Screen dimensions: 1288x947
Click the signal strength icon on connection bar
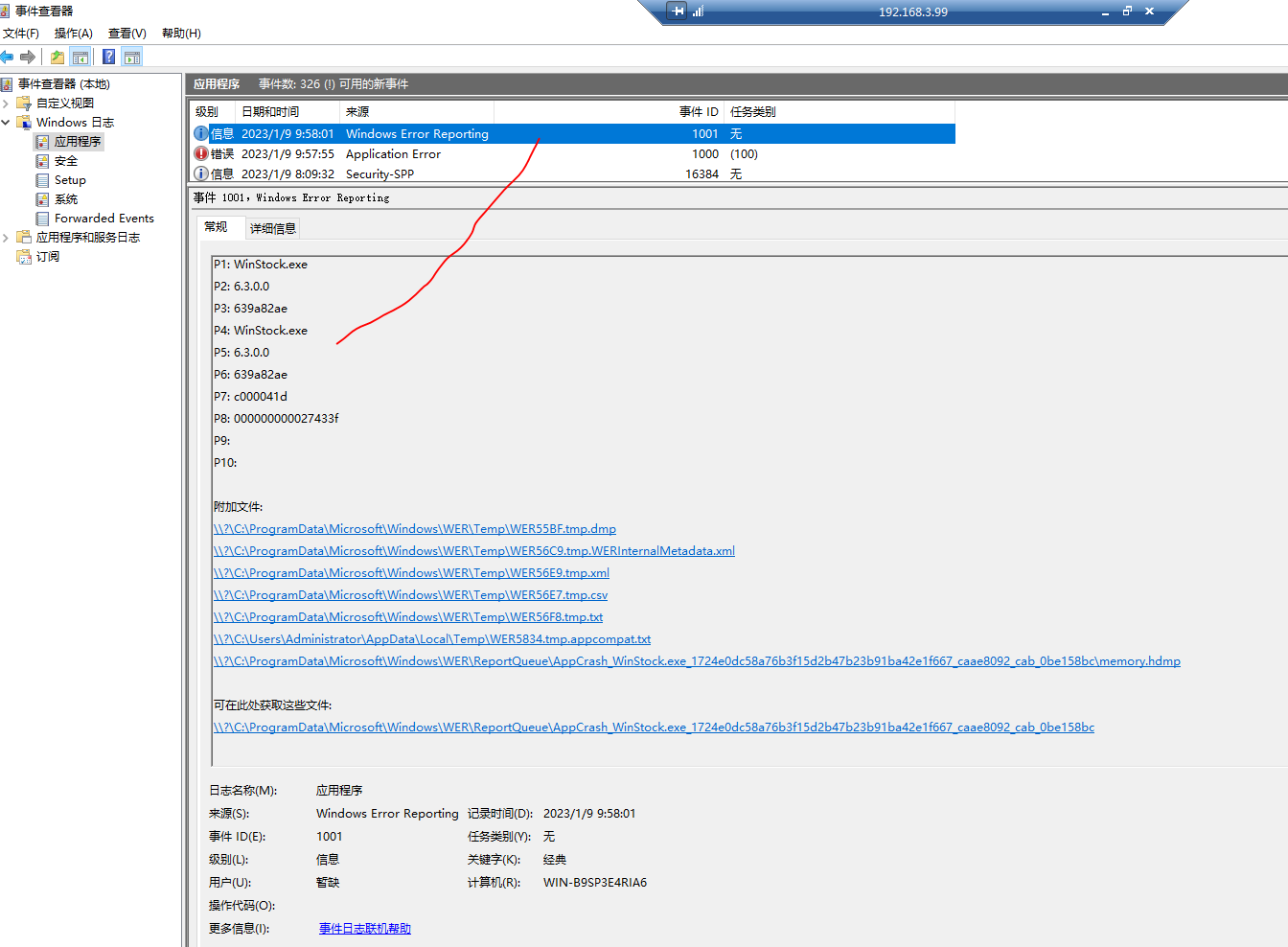point(699,12)
